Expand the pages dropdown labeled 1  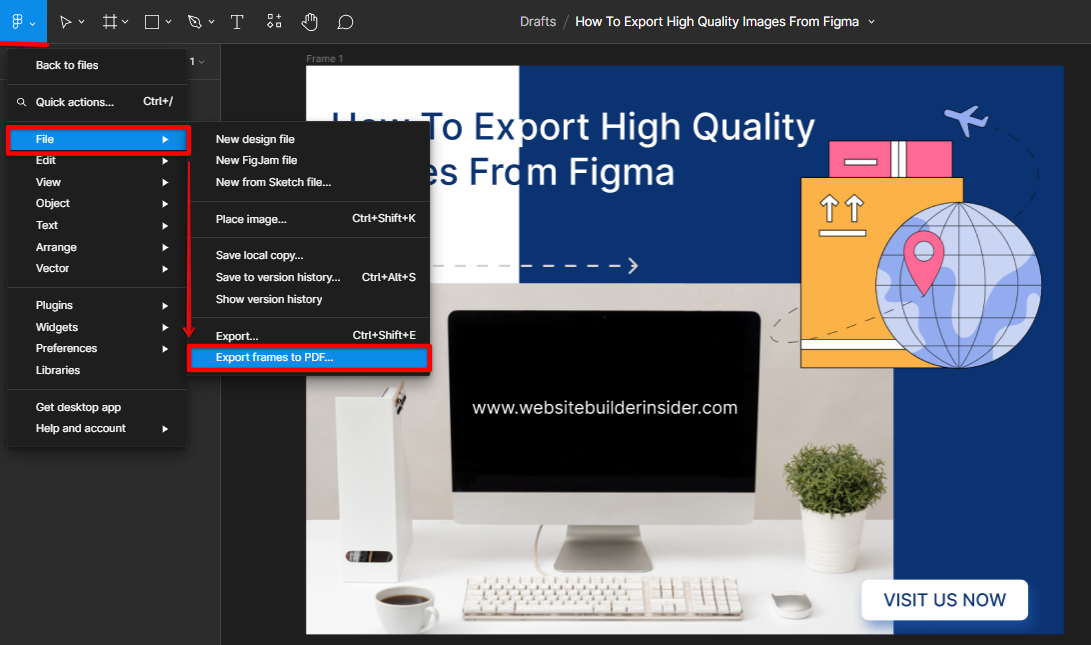(x=197, y=62)
